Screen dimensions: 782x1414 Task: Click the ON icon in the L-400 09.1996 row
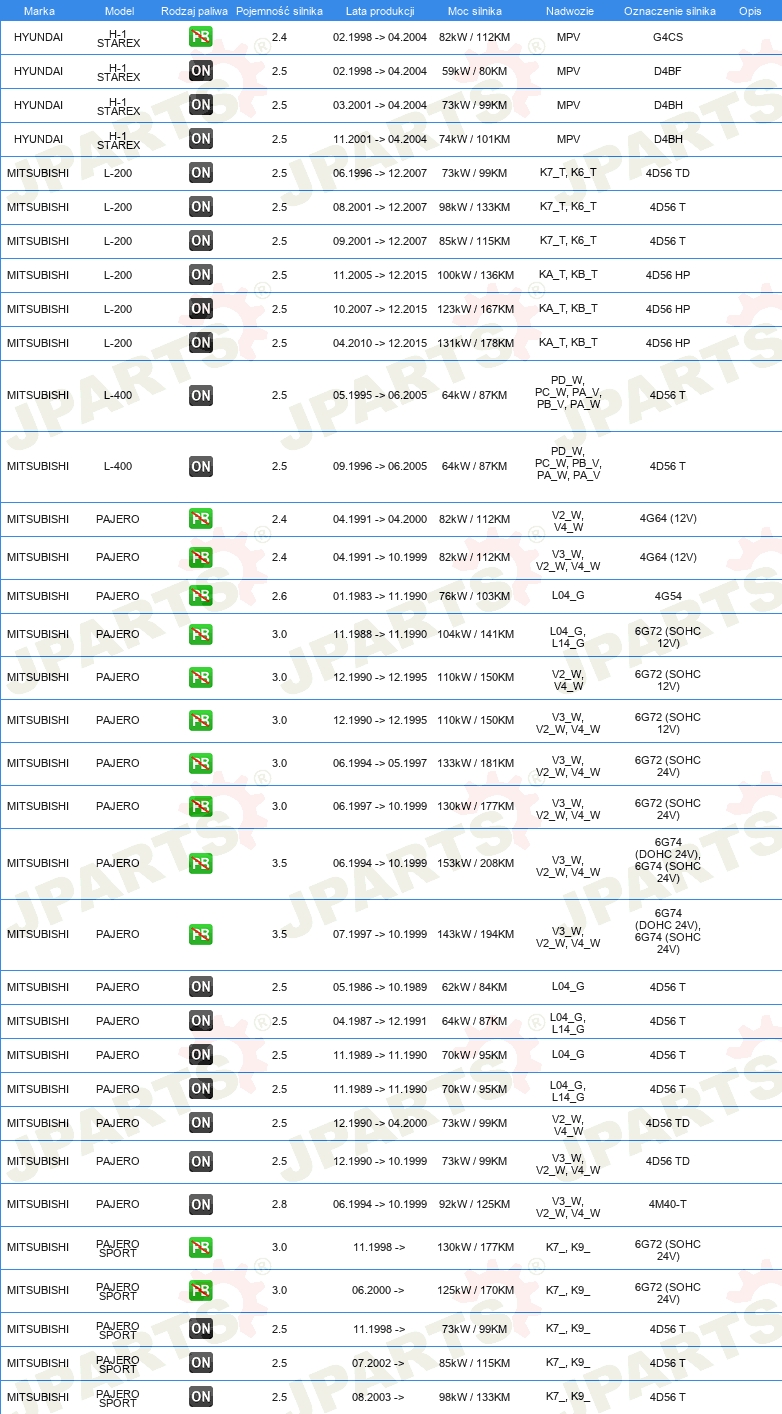[x=201, y=466]
